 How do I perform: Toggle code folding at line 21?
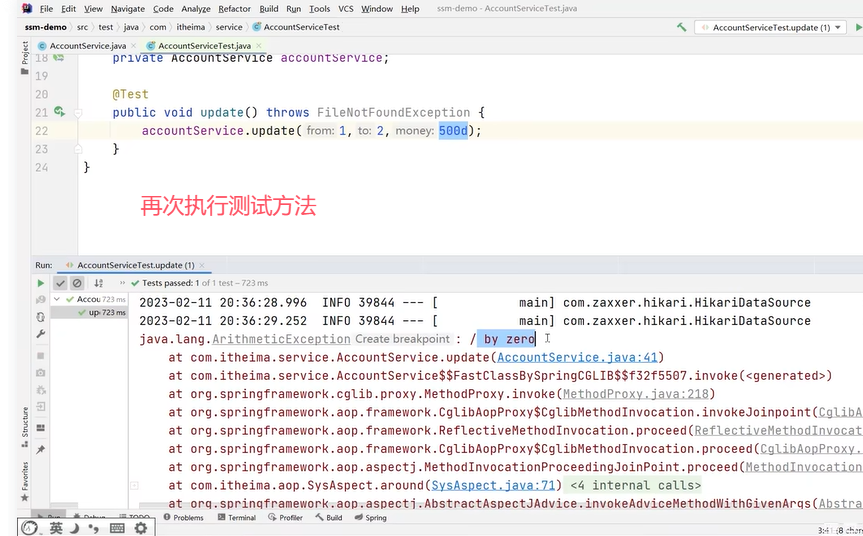tap(78, 113)
